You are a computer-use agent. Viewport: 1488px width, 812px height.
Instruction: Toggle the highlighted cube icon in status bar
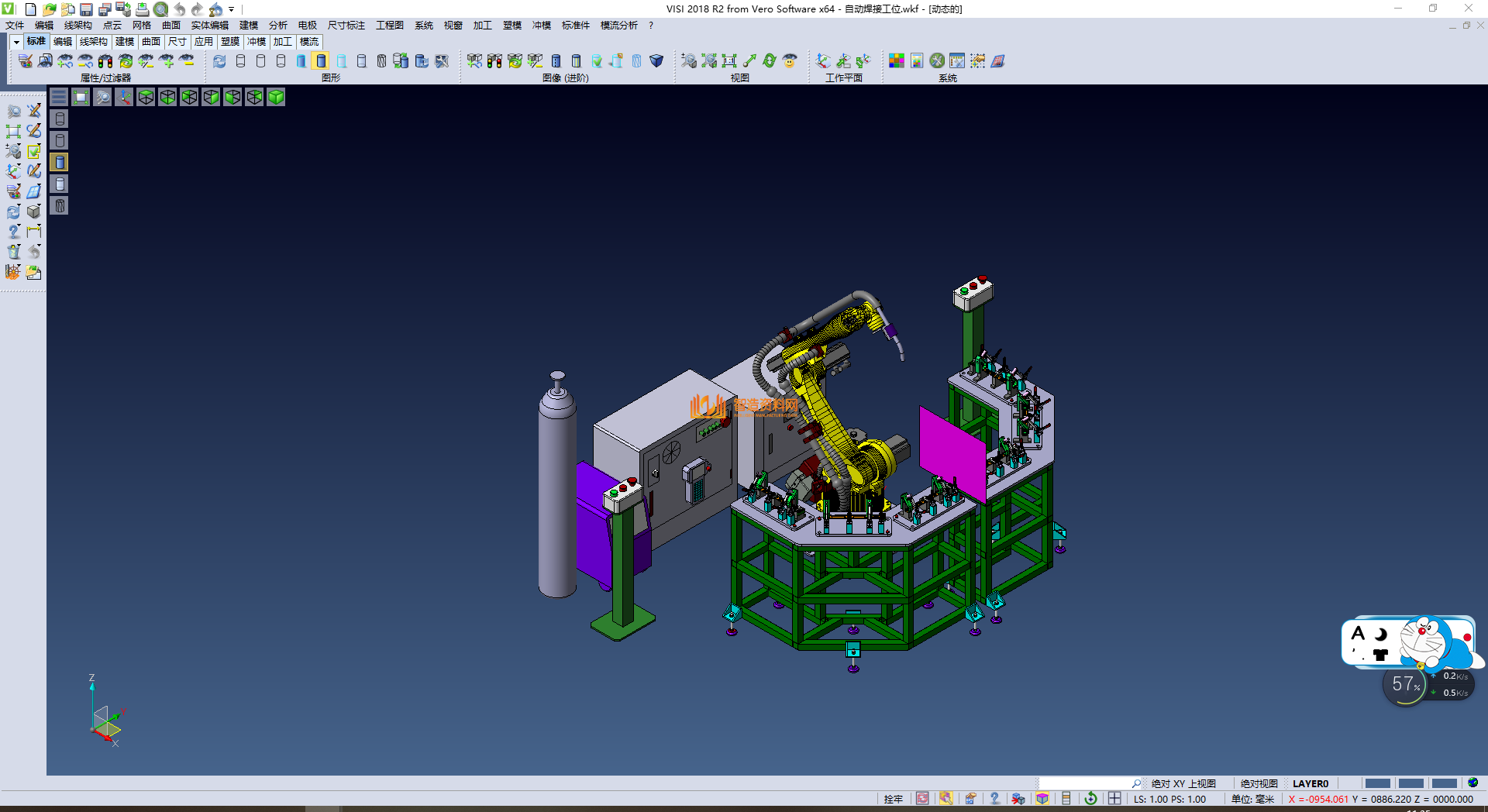pos(1042,799)
